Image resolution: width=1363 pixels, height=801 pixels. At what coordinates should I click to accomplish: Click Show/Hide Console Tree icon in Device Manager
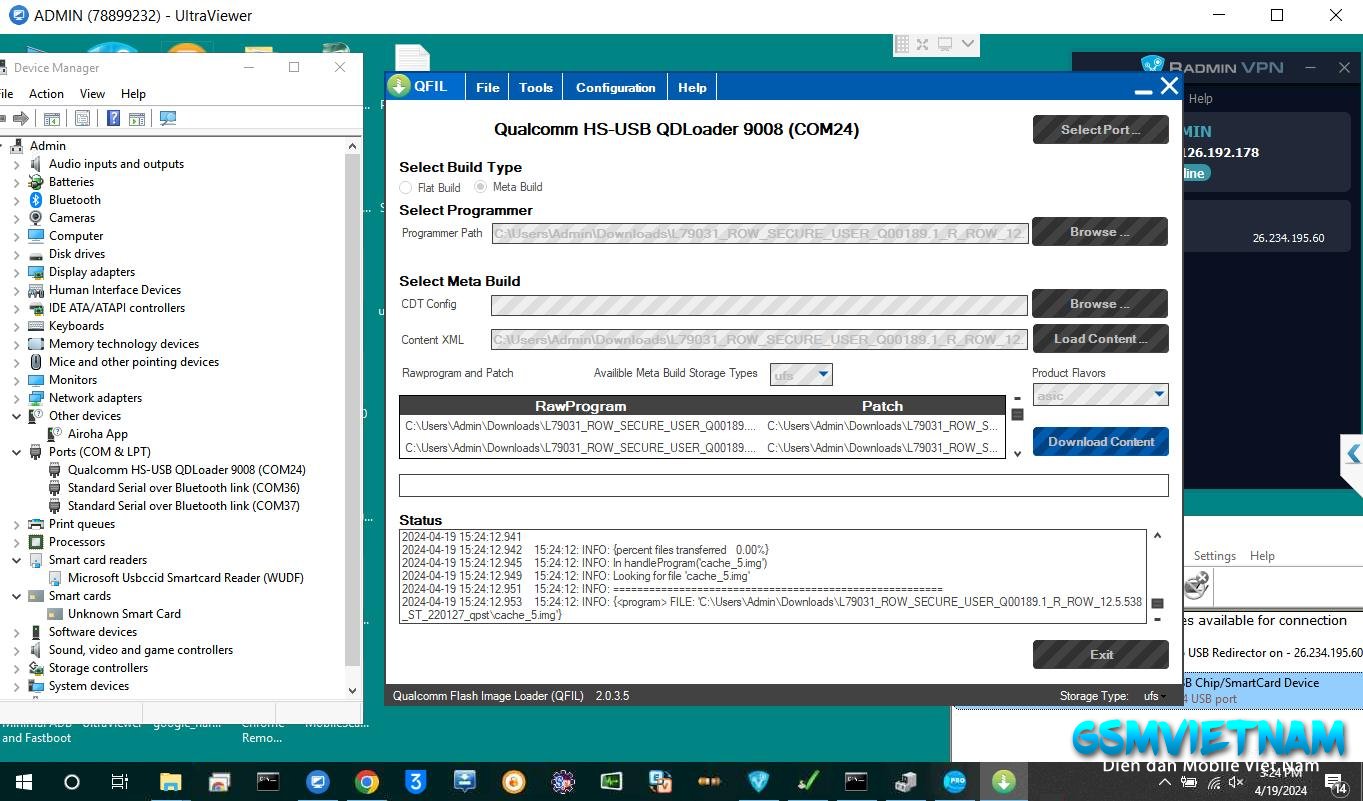(52, 118)
